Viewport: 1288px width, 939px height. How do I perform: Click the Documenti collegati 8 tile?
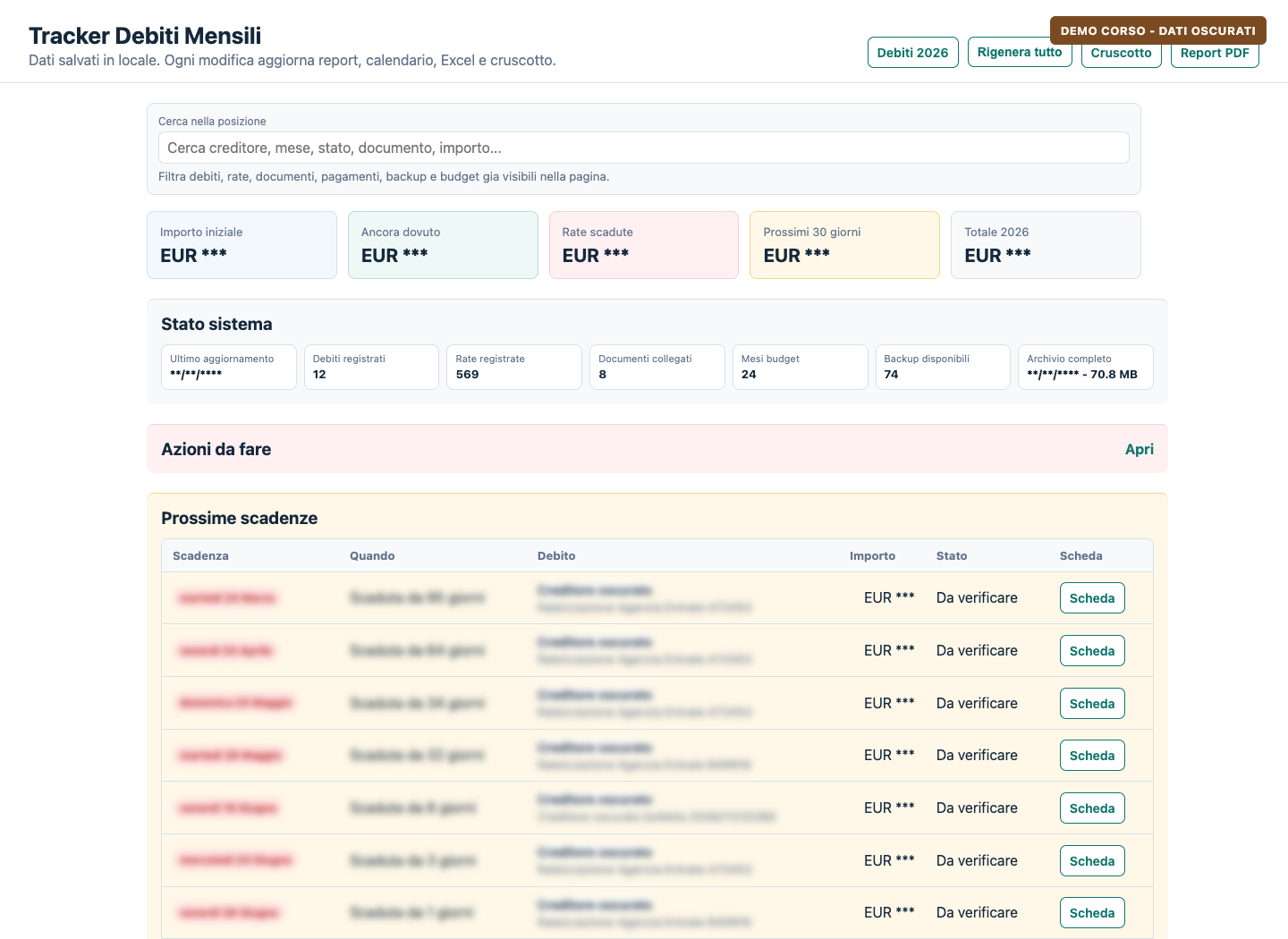[657, 367]
